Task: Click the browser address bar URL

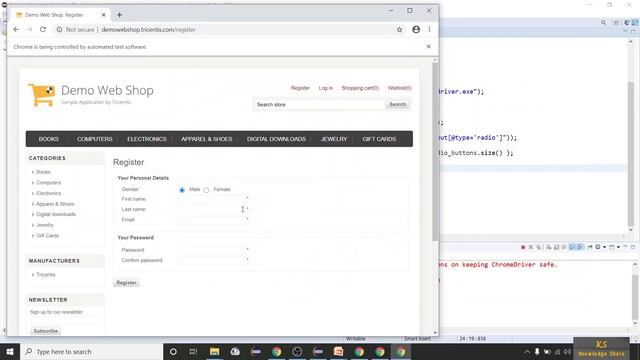Action: click(x=148, y=29)
